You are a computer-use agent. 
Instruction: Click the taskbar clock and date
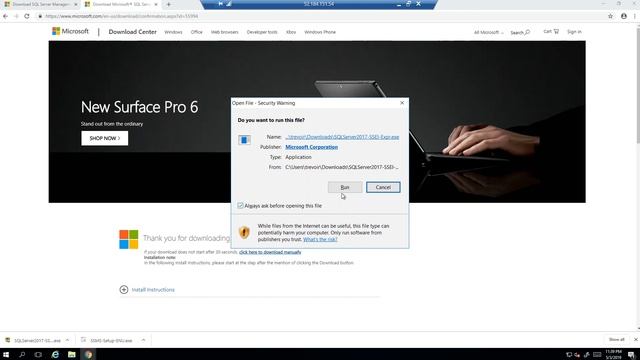(613, 354)
